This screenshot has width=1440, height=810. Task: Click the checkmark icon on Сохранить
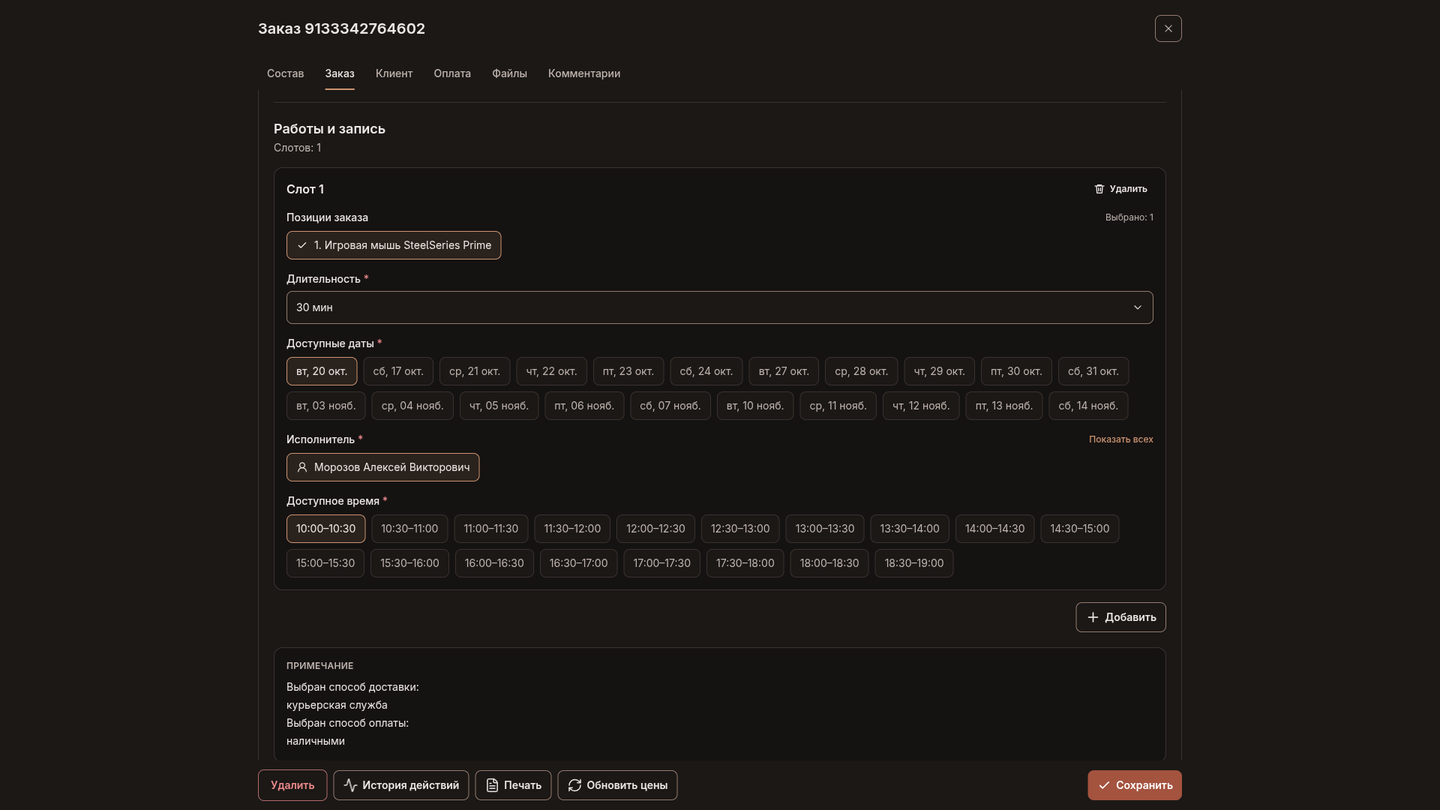(1104, 785)
